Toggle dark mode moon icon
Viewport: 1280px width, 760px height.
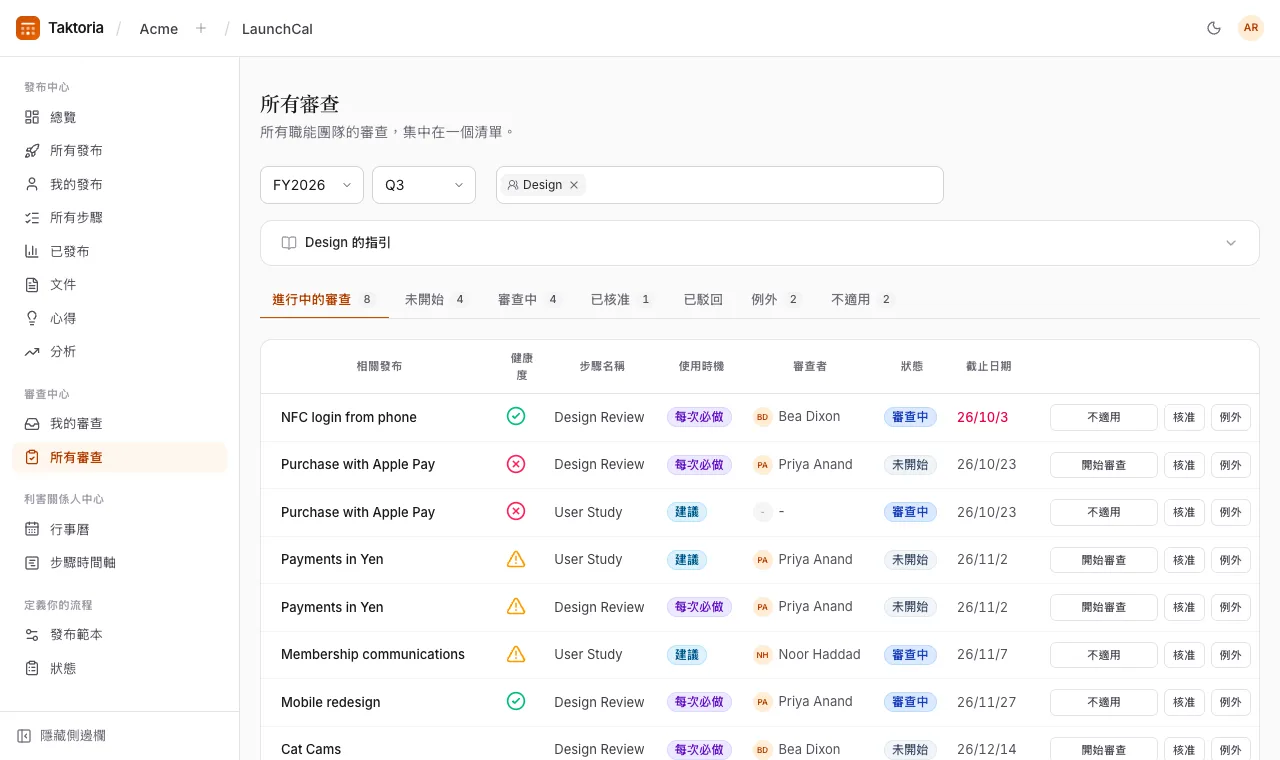pyautogui.click(x=1214, y=28)
